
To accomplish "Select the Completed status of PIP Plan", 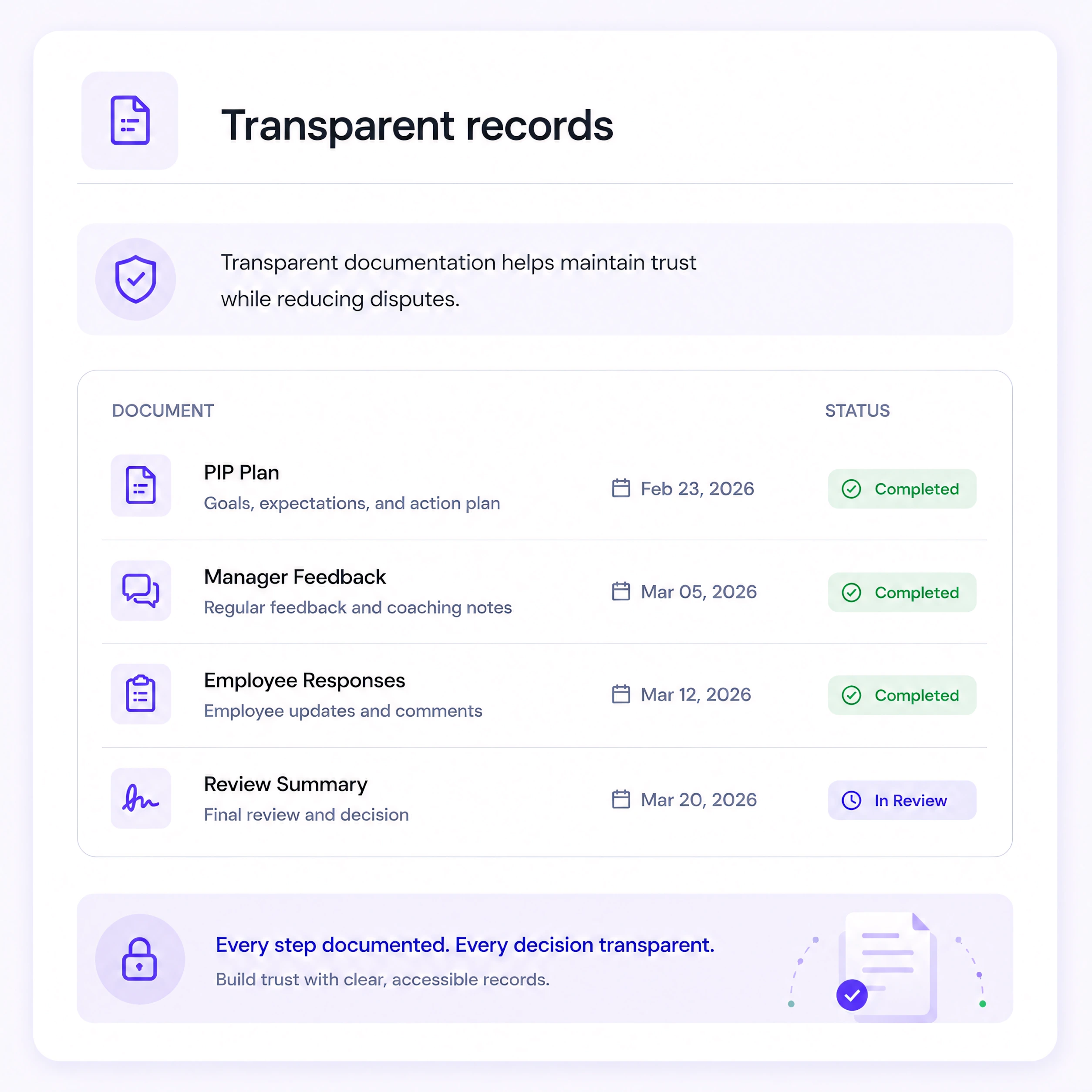I will click(902, 489).
